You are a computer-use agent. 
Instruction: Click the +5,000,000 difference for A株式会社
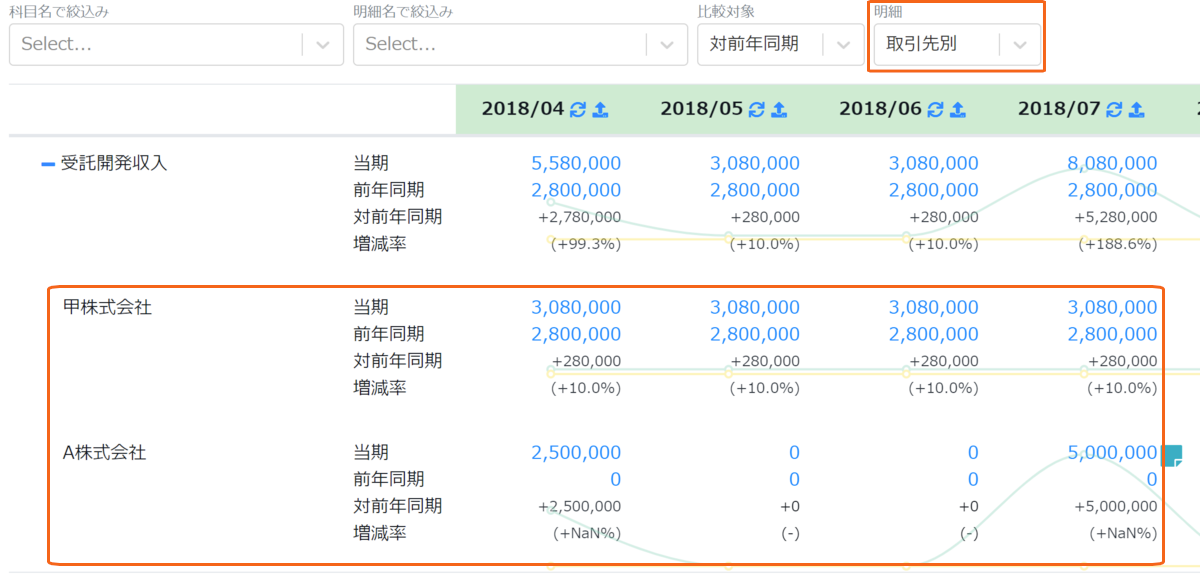click(1116, 507)
